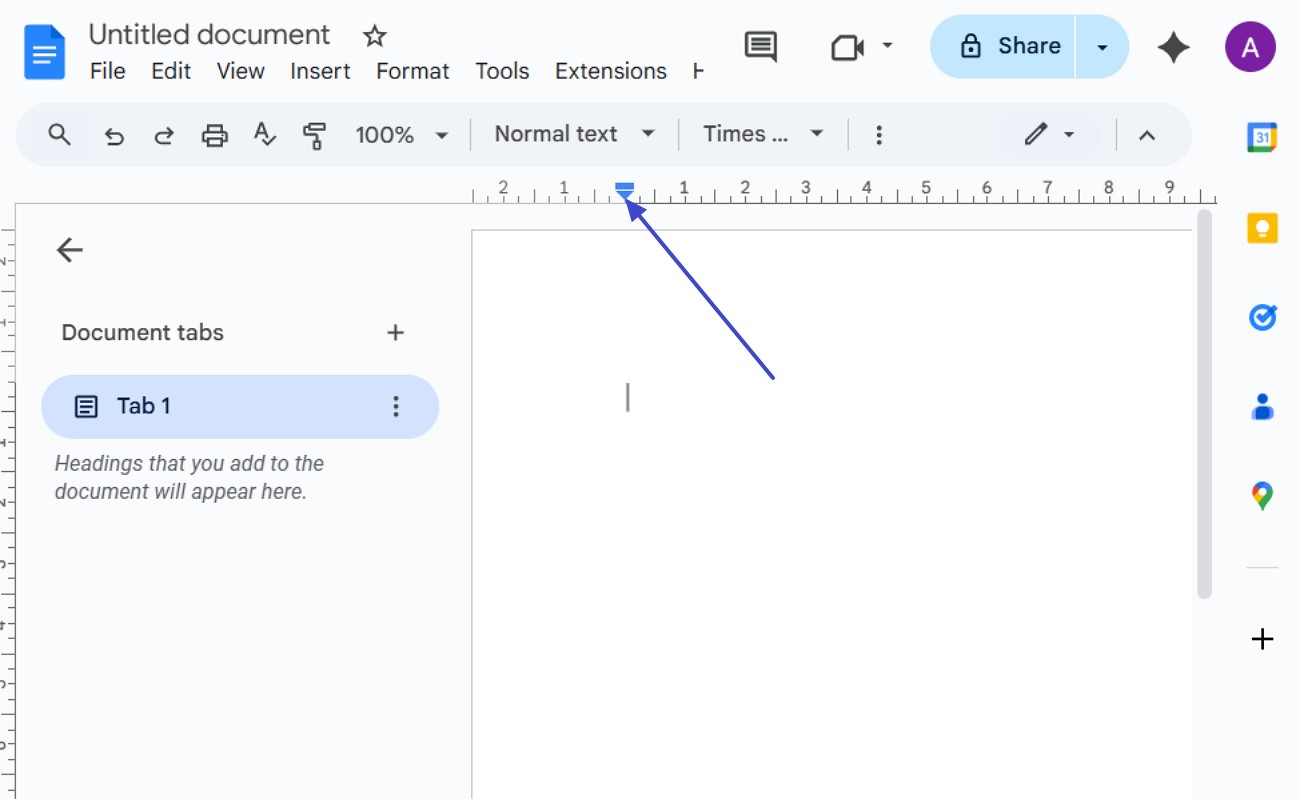Open Google Keep side panel
The height and width of the screenshot is (799, 1300).
[1262, 228]
